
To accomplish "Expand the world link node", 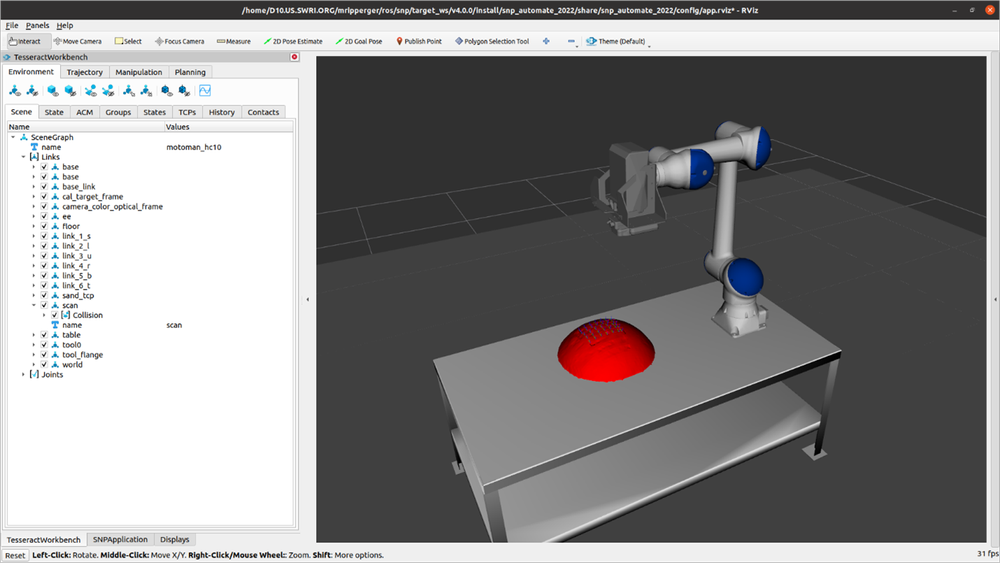I will coord(34,365).
